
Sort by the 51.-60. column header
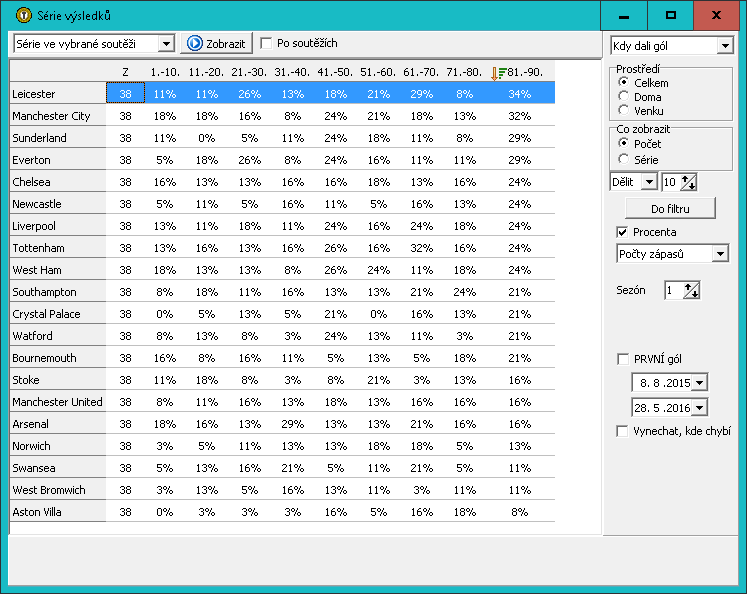click(378, 72)
